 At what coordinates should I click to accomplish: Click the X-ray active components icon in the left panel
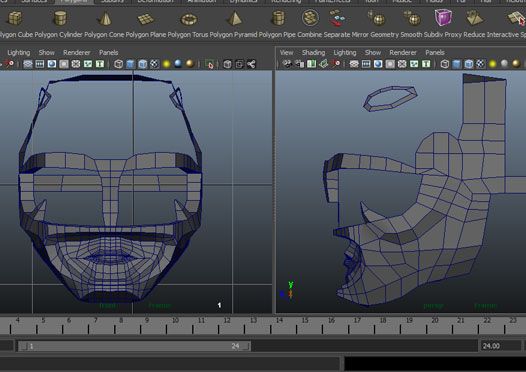pyautogui.click(x=239, y=64)
